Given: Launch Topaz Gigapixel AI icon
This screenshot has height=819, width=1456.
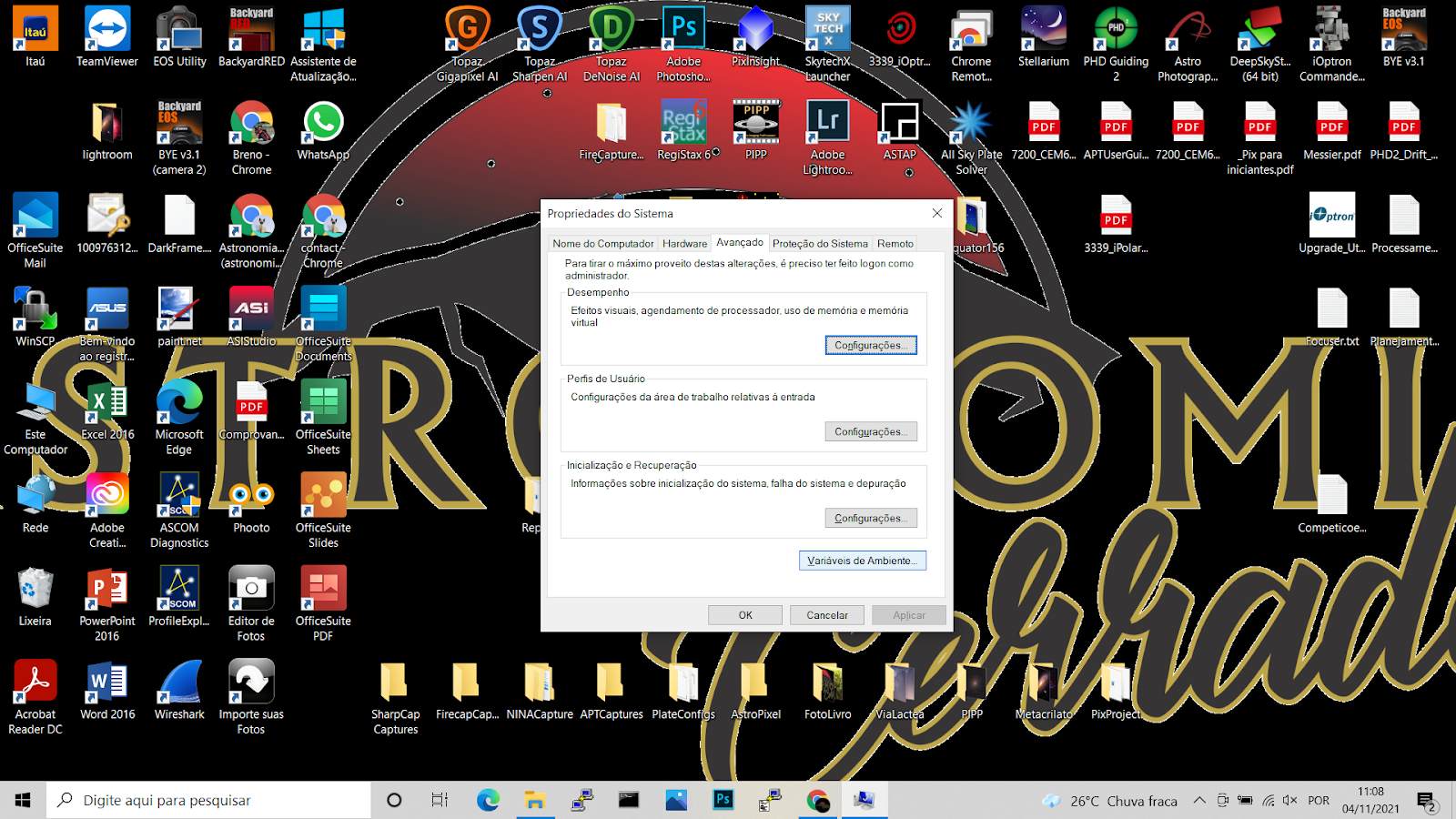Looking at the screenshot, I should click(467, 44).
